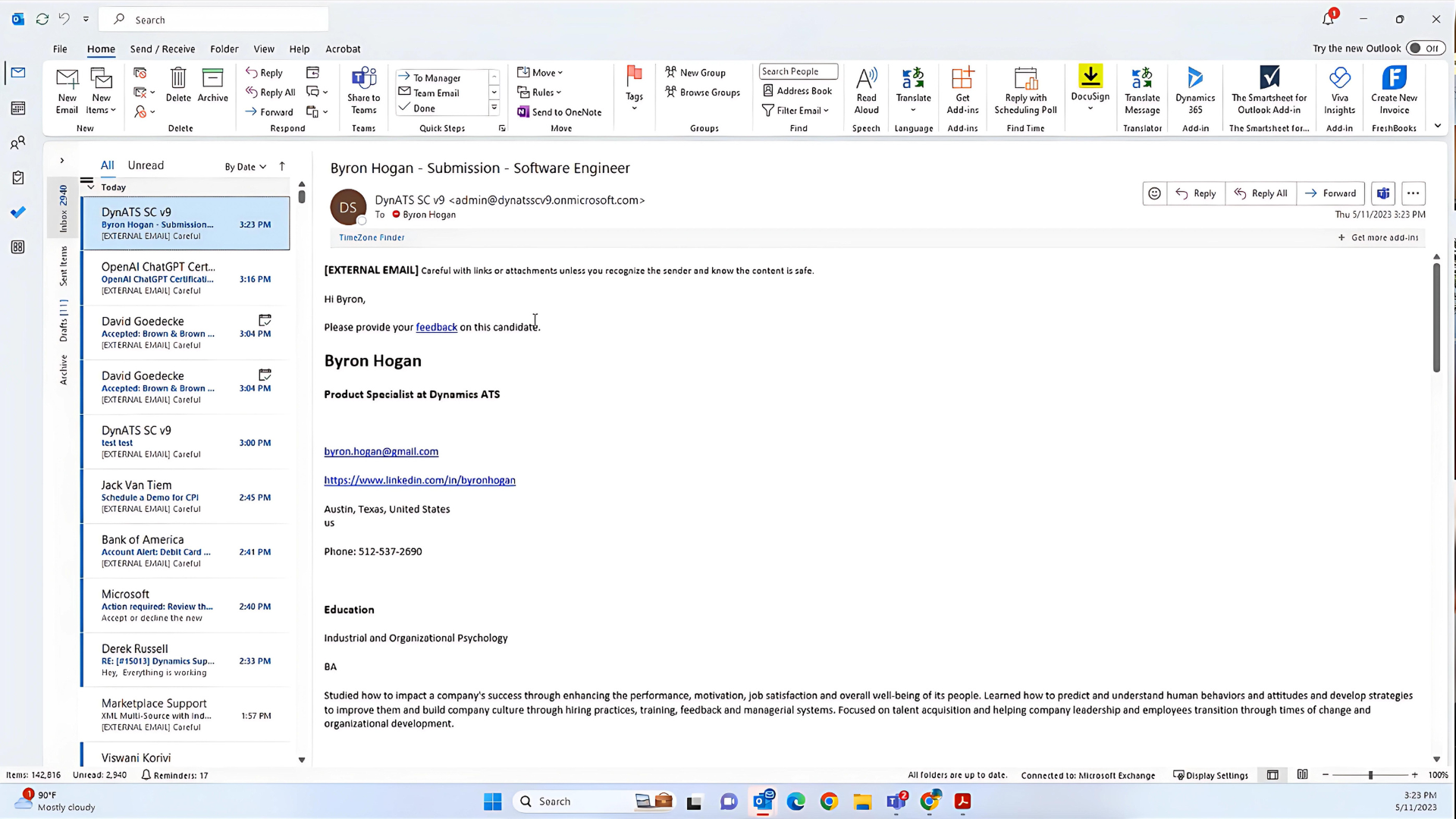
Task: Open Reply with Scheduling Poll
Action: [x=1025, y=90]
